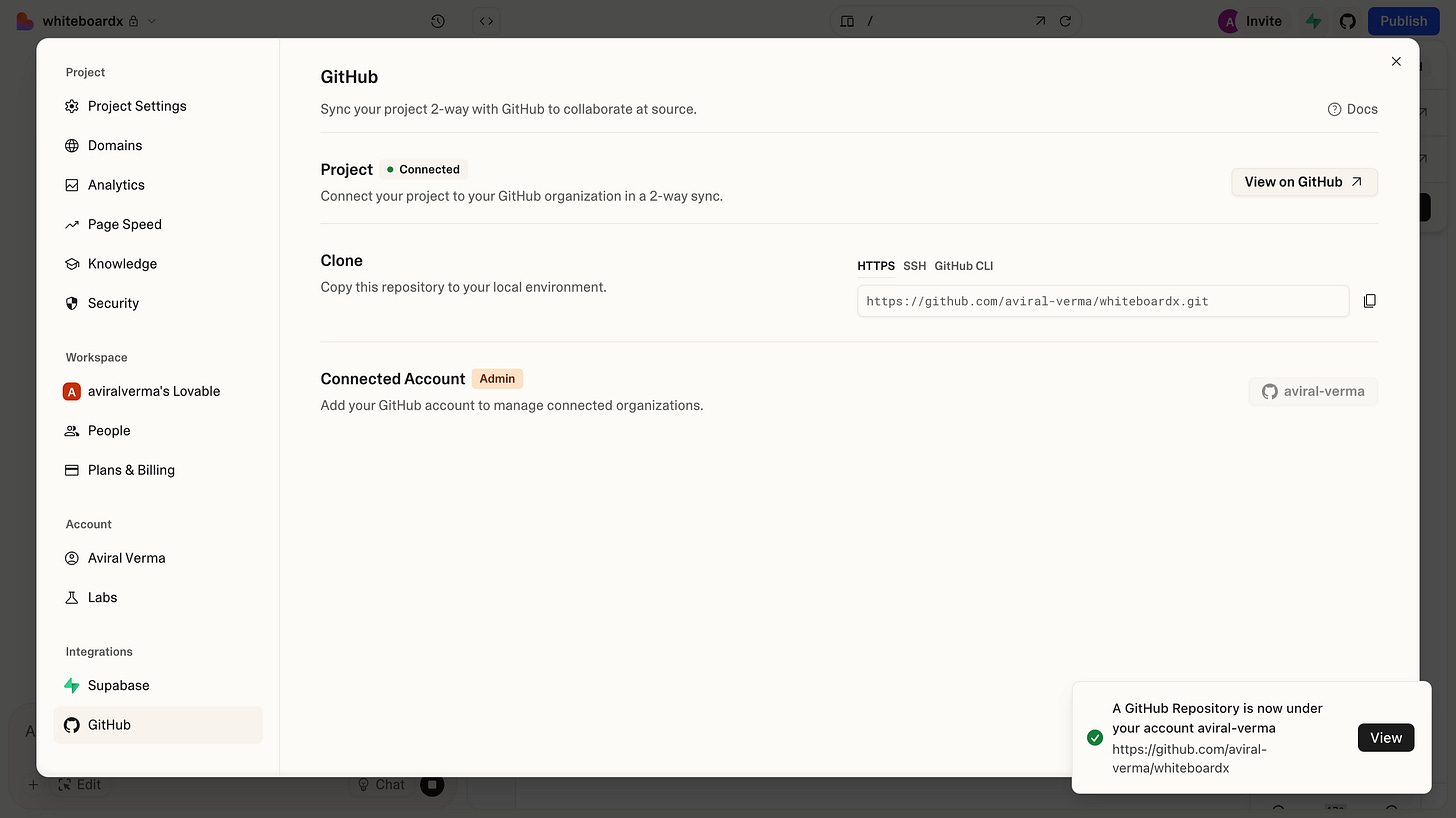
Task: Click the Page Speed trend icon
Action: tap(72, 224)
